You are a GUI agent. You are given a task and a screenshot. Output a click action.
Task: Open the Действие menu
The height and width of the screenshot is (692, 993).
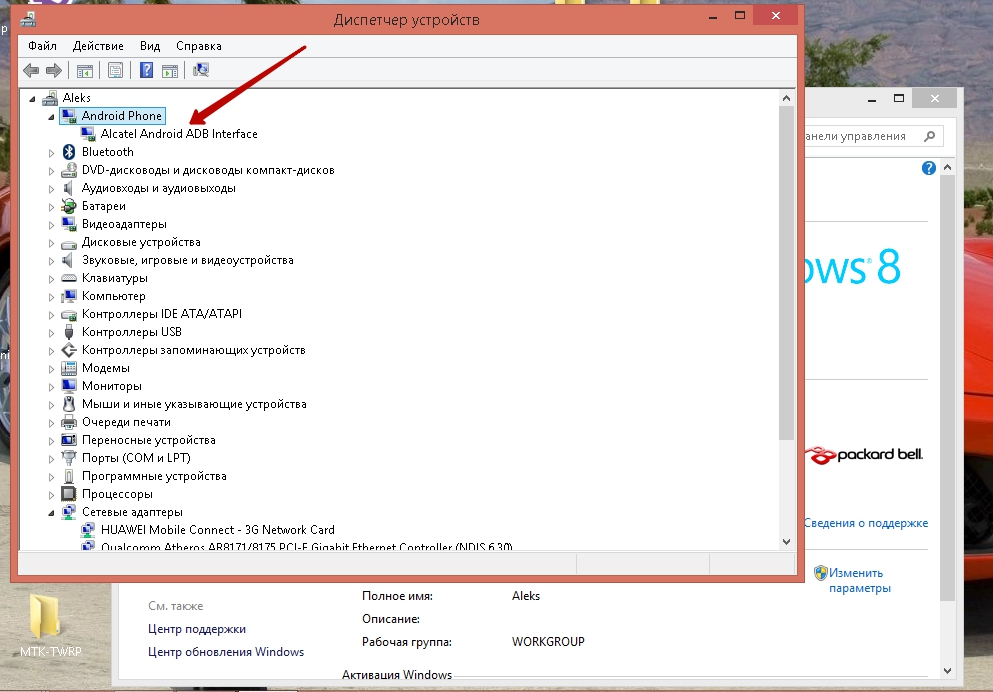tap(98, 46)
